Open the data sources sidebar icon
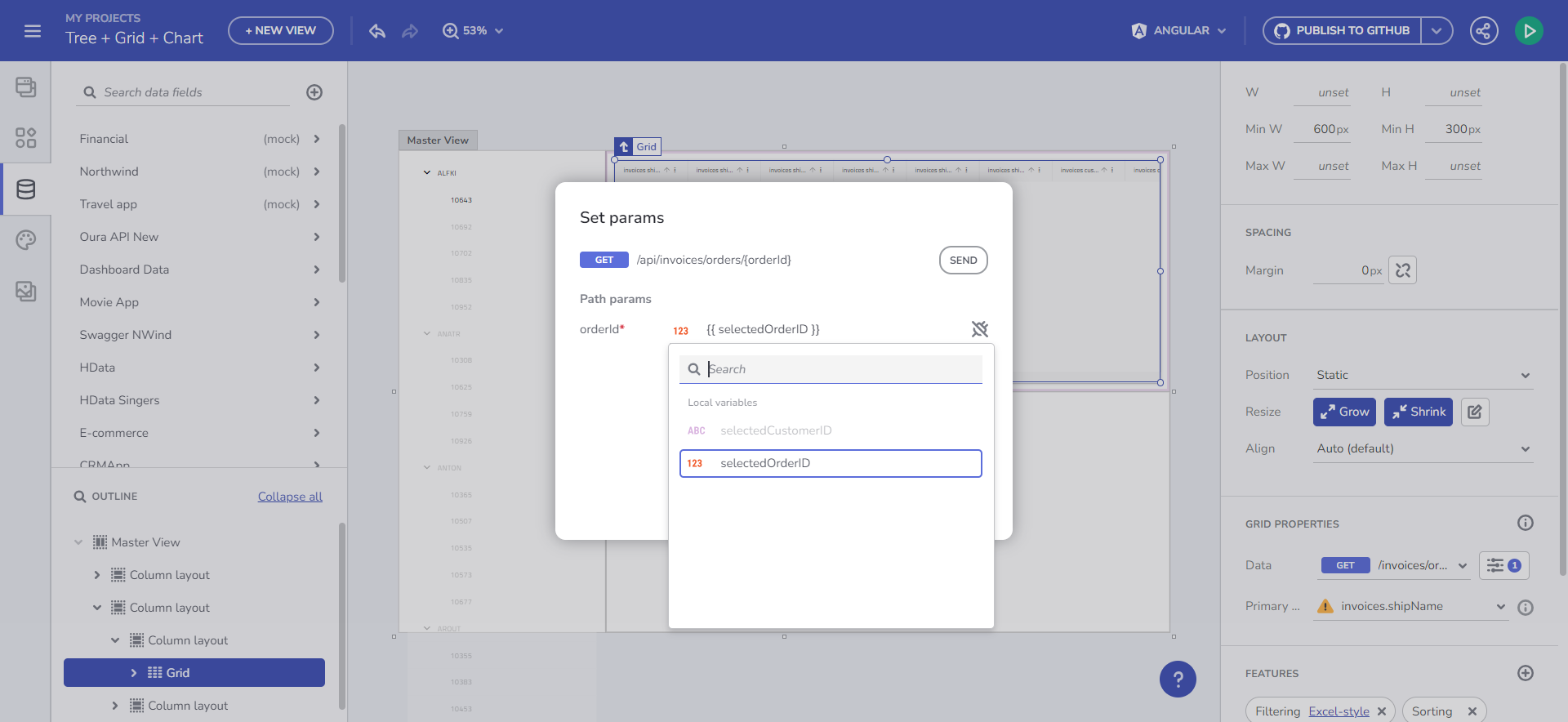Viewport: 1568px width, 722px height. click(25, 189)
